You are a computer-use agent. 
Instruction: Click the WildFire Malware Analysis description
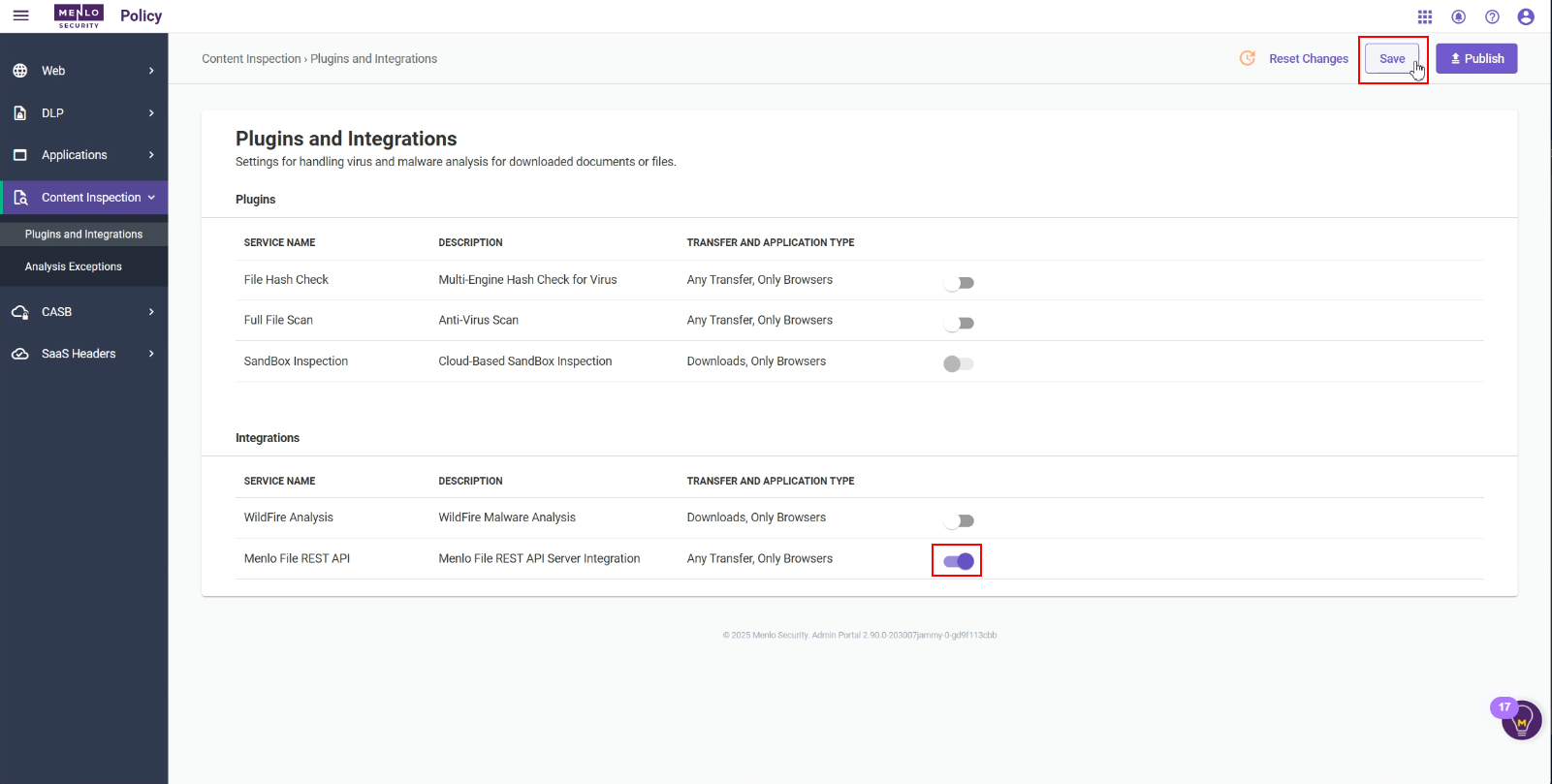point(507,517)
